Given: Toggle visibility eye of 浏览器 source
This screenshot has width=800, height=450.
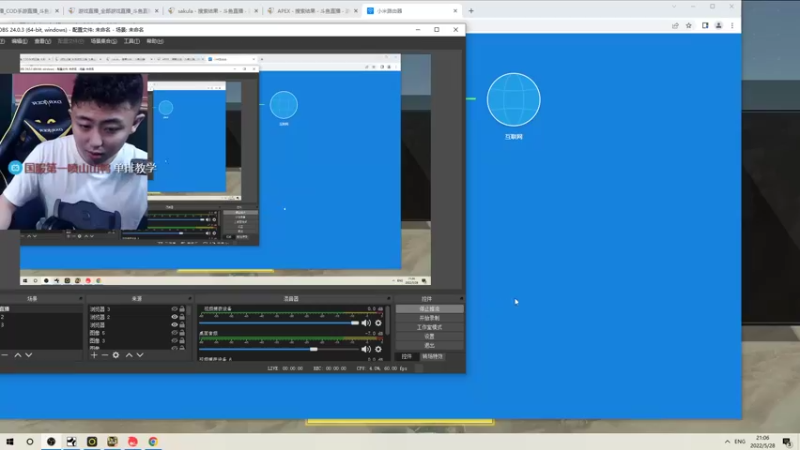Looking at the screenshot, I should (174, 325).
